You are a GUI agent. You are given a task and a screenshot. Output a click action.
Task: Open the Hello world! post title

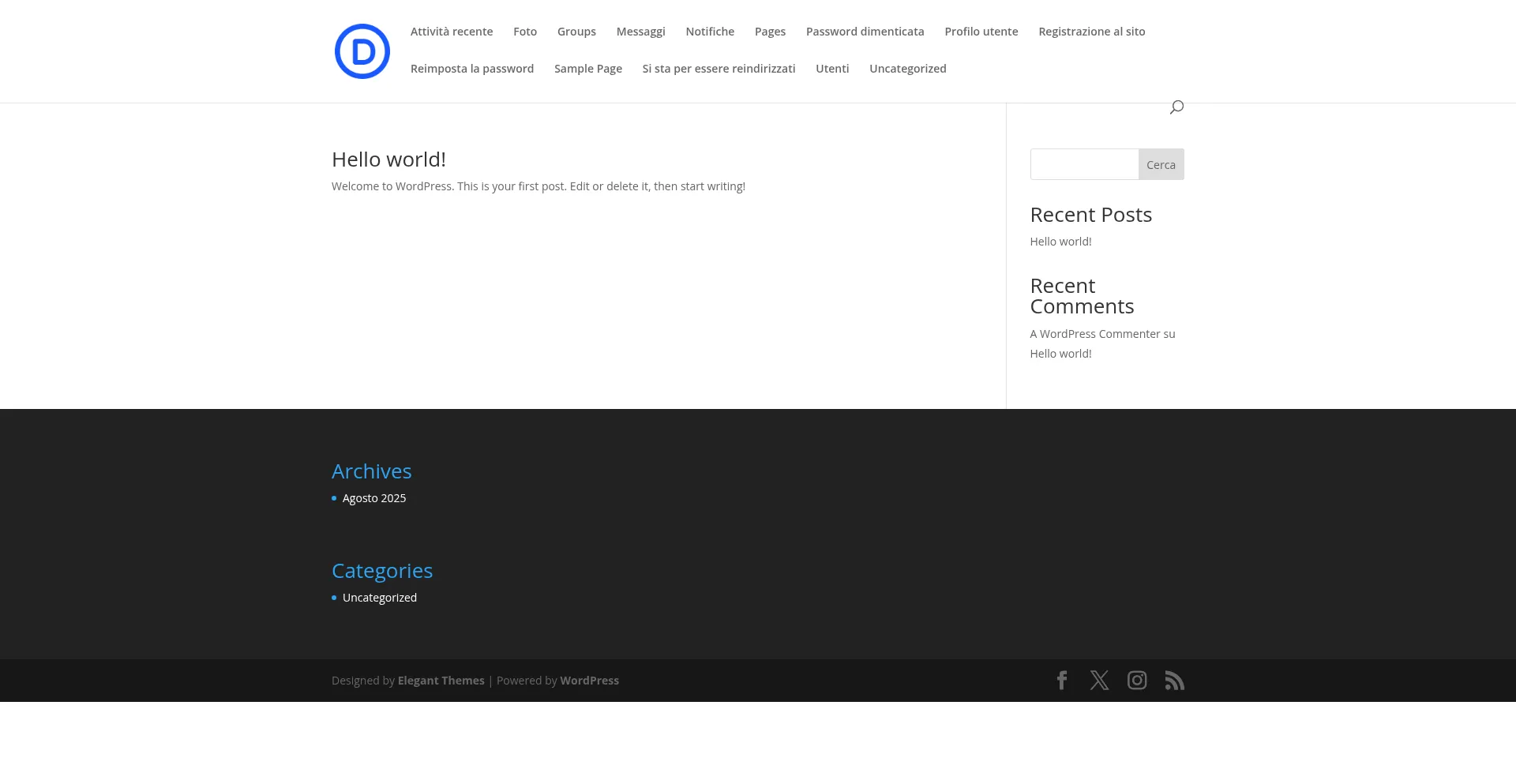[x=388, y=159]
